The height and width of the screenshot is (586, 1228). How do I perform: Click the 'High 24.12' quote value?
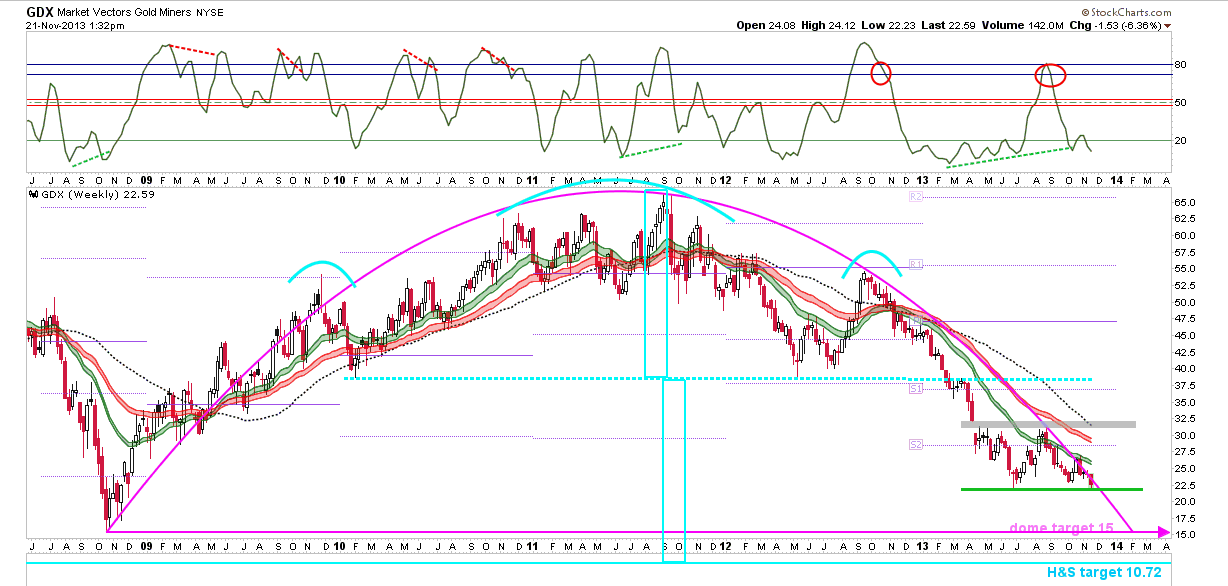click(830, 25)
